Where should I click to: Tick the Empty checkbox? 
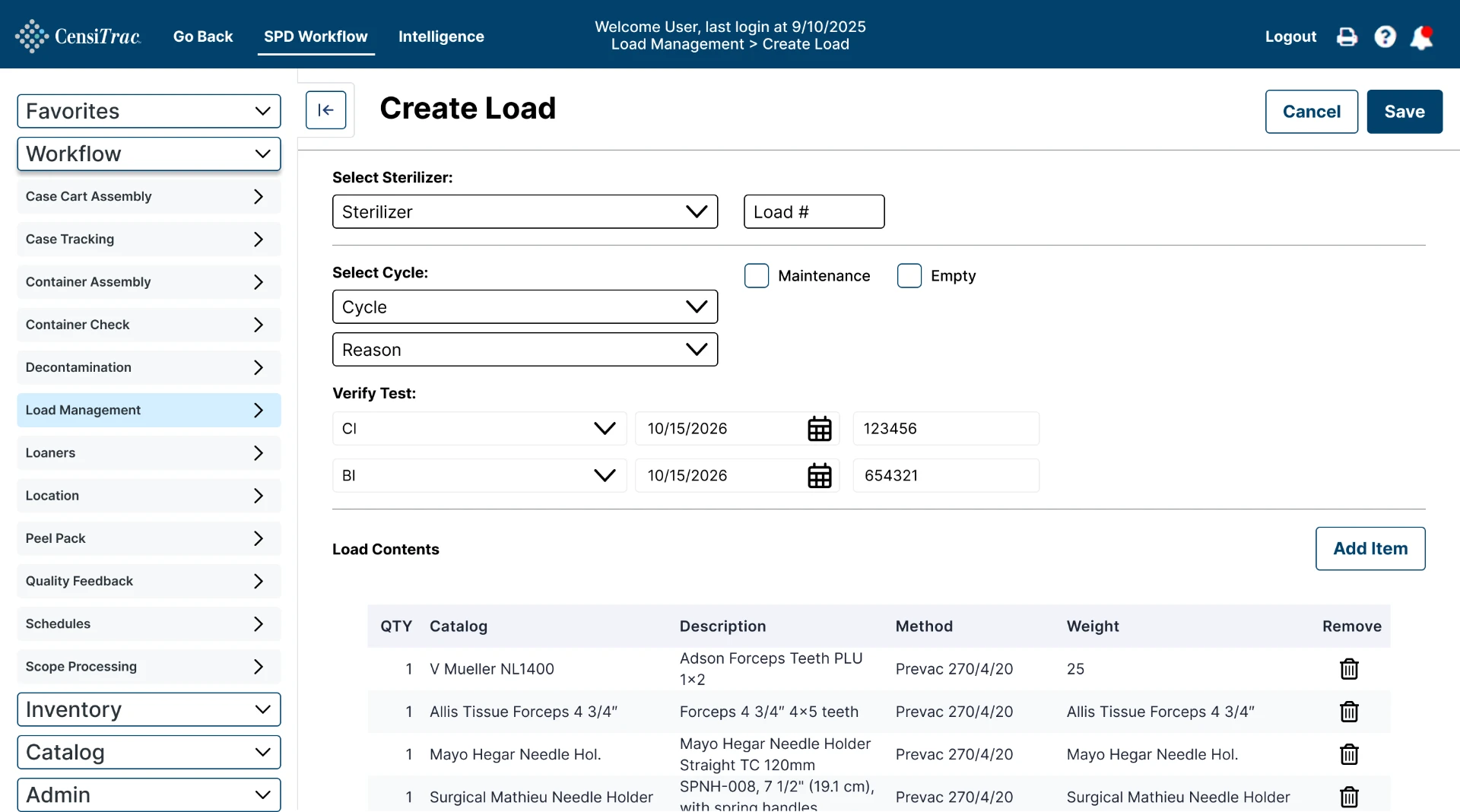click(x=909, y=276)
